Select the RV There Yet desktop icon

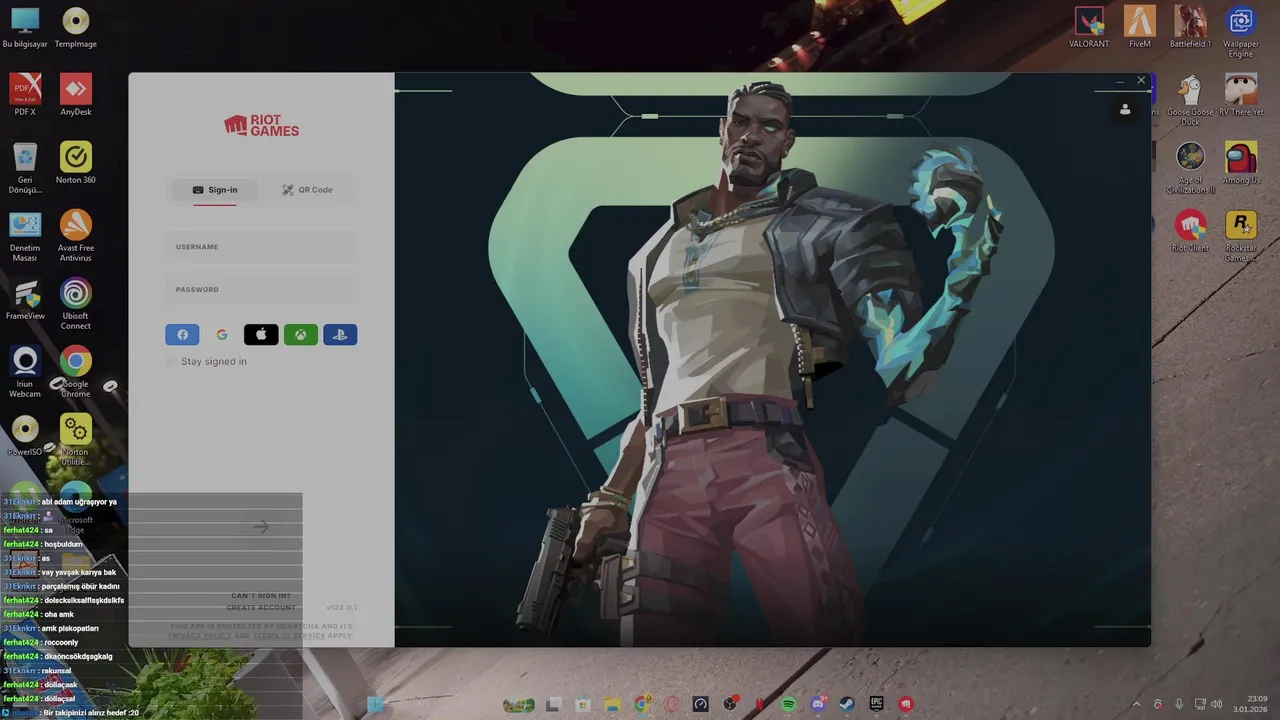tap(1241, 95)
